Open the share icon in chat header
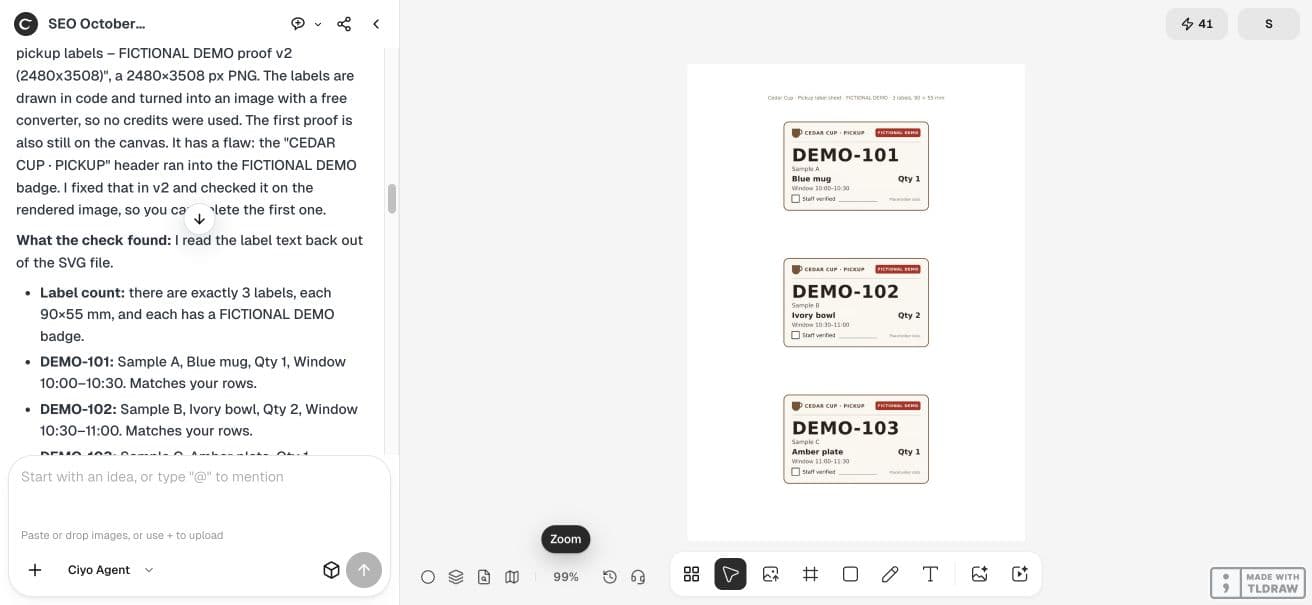This screenshot has height=605, width=1312. (344, 24)
